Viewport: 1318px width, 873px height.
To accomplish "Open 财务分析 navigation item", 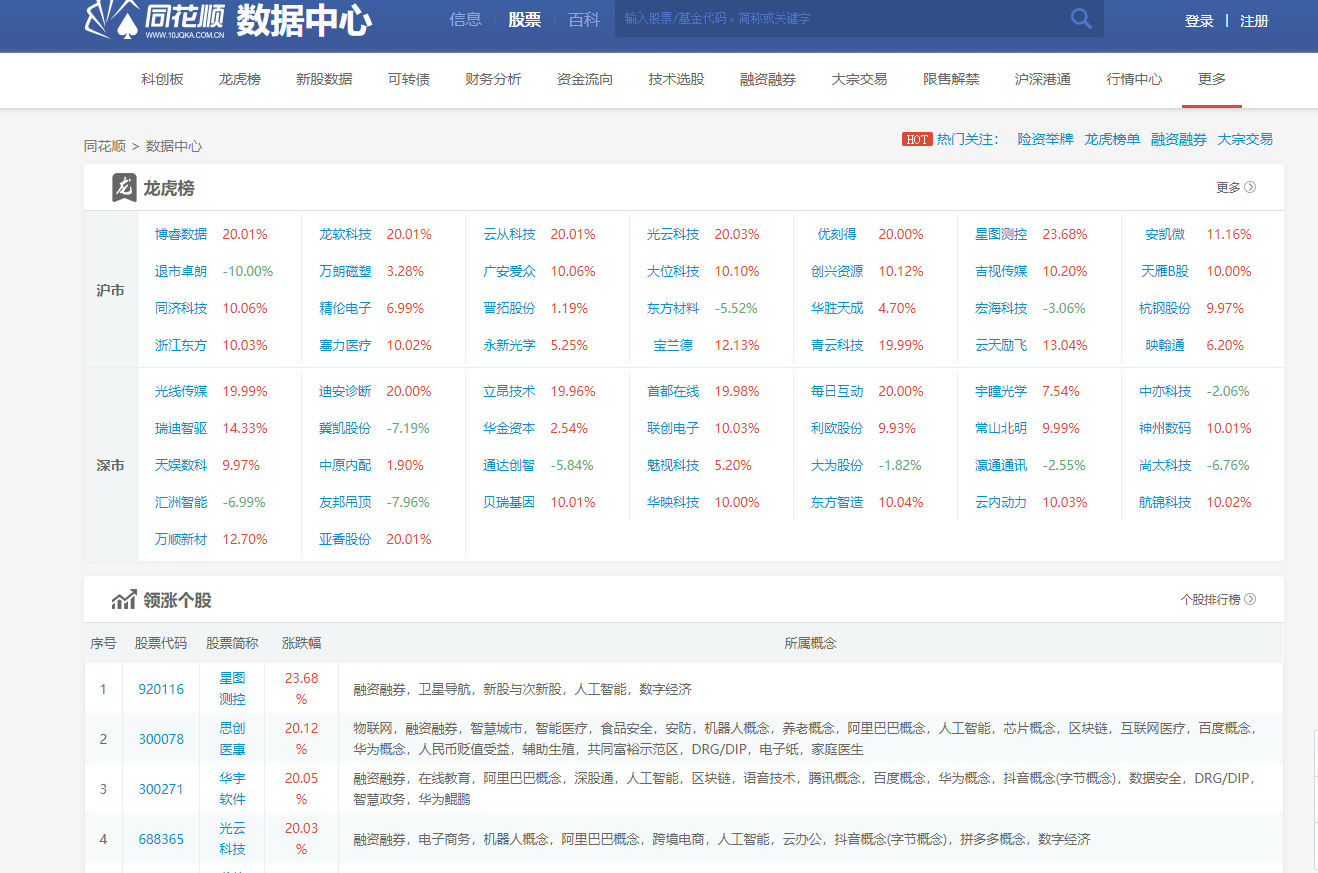I will coord(493,79).
